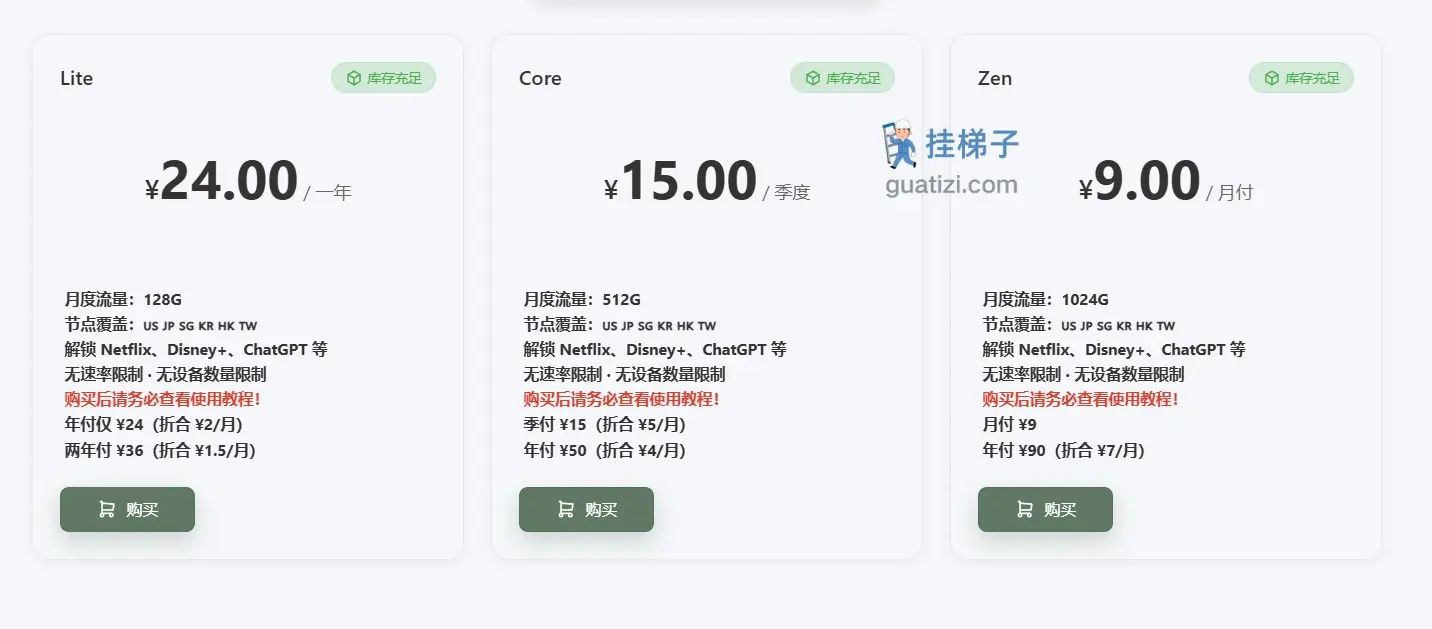Select the Lite plan title

(76, 78)
